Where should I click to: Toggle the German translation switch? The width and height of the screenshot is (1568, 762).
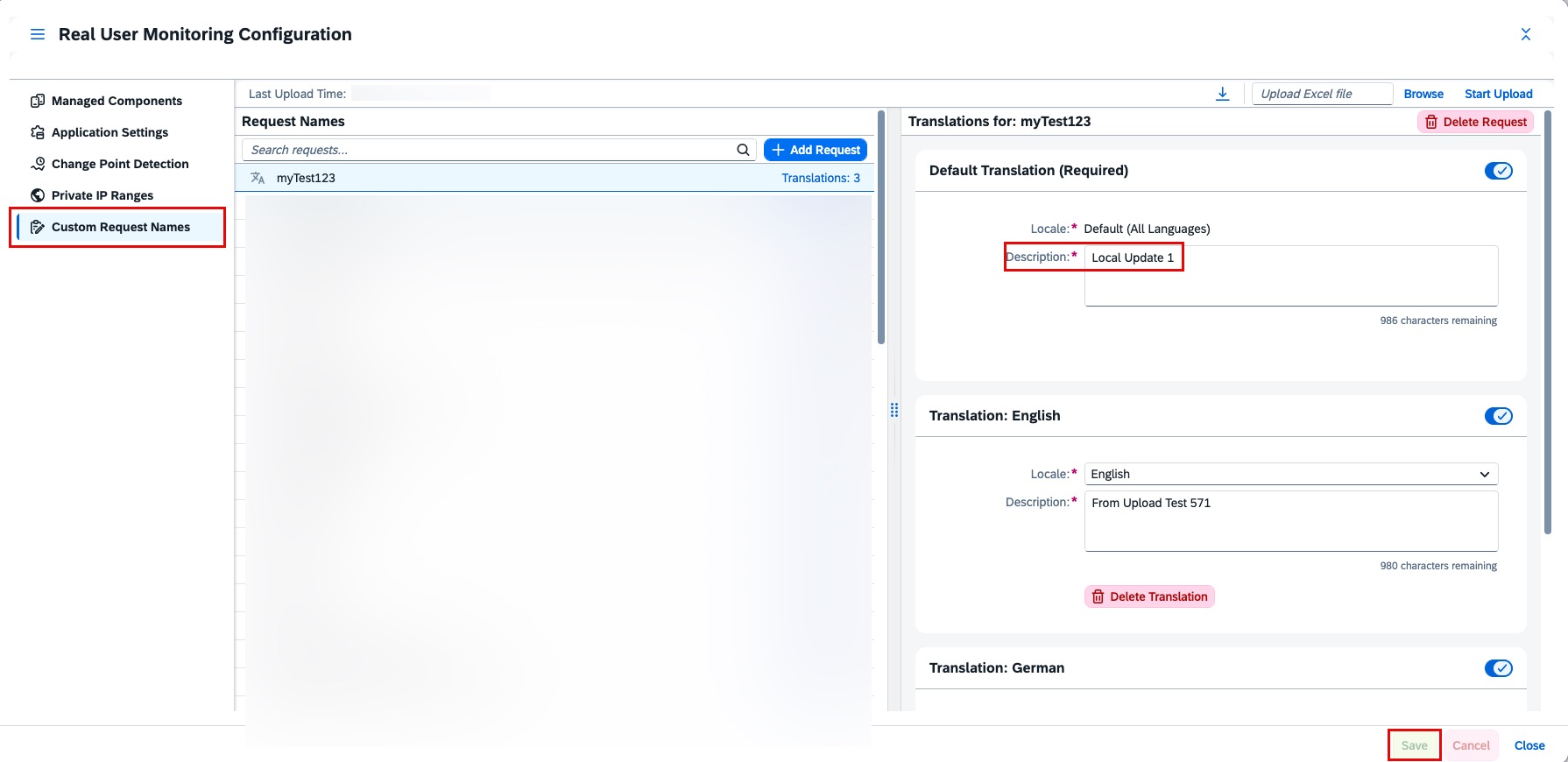(x=1498, y=668)
